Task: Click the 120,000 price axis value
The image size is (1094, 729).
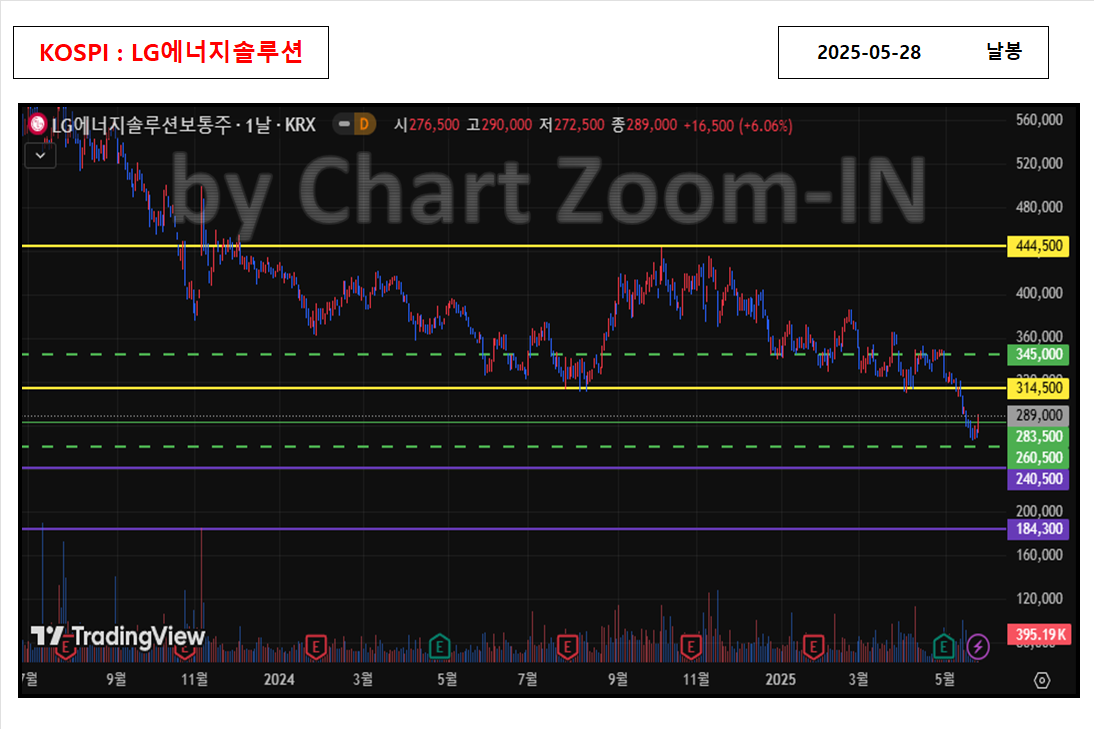Action: point(1039,599)
